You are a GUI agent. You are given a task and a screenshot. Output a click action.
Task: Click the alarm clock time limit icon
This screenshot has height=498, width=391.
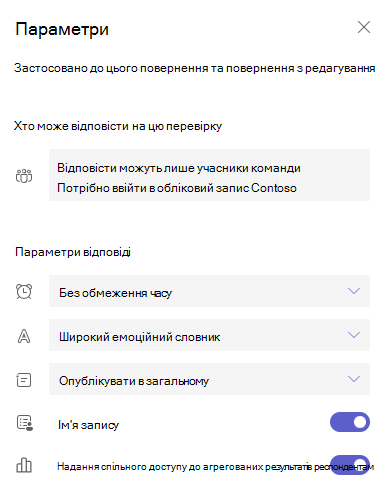pos(24,291)
